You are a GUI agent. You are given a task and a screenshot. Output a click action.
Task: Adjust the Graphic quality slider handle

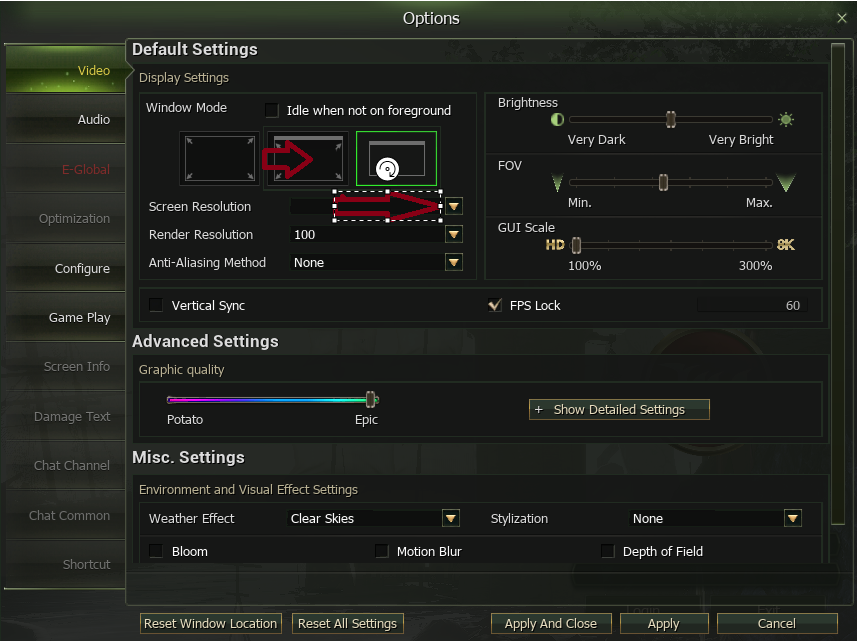[x=371, y=399]
